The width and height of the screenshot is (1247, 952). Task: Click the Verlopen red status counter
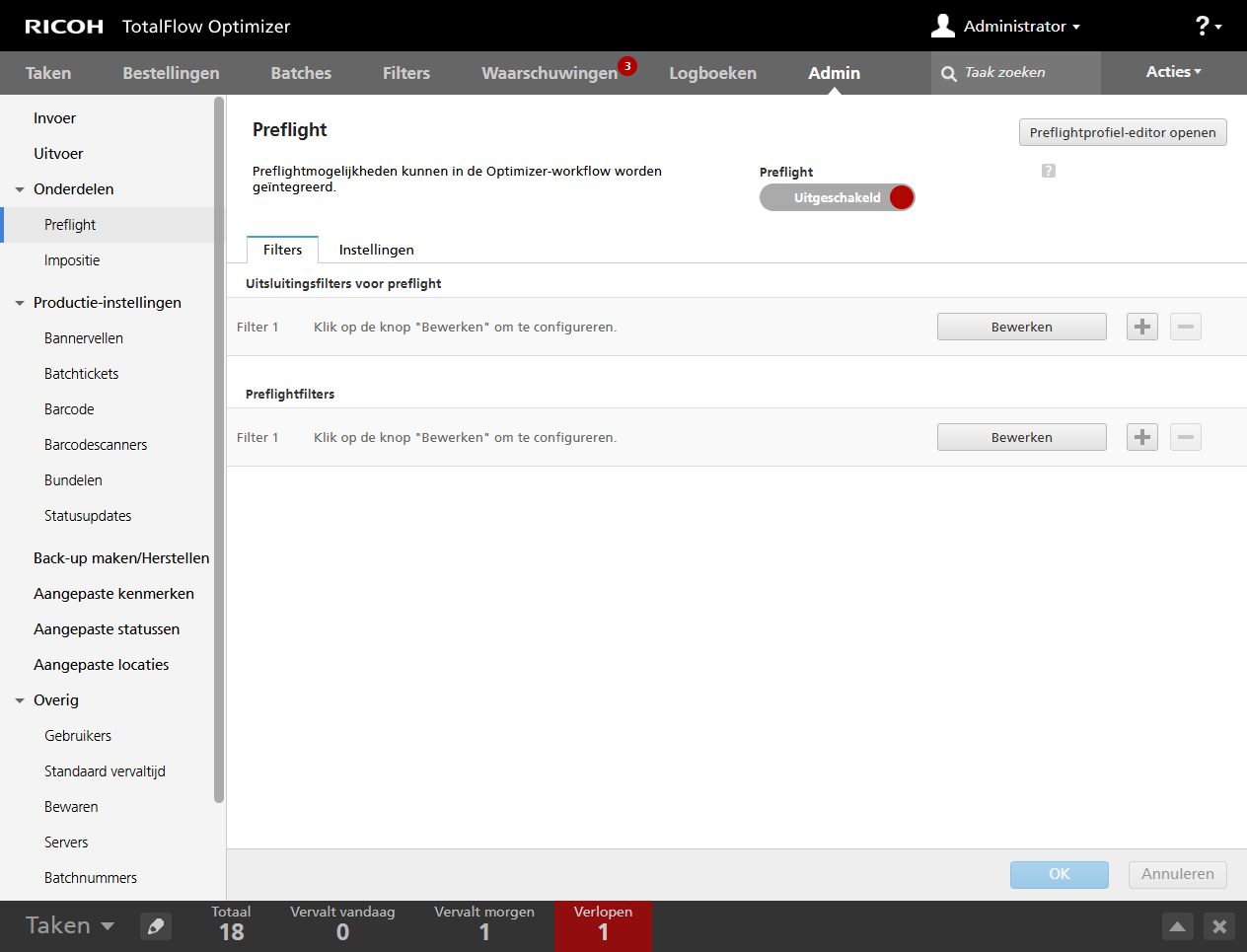603,925
